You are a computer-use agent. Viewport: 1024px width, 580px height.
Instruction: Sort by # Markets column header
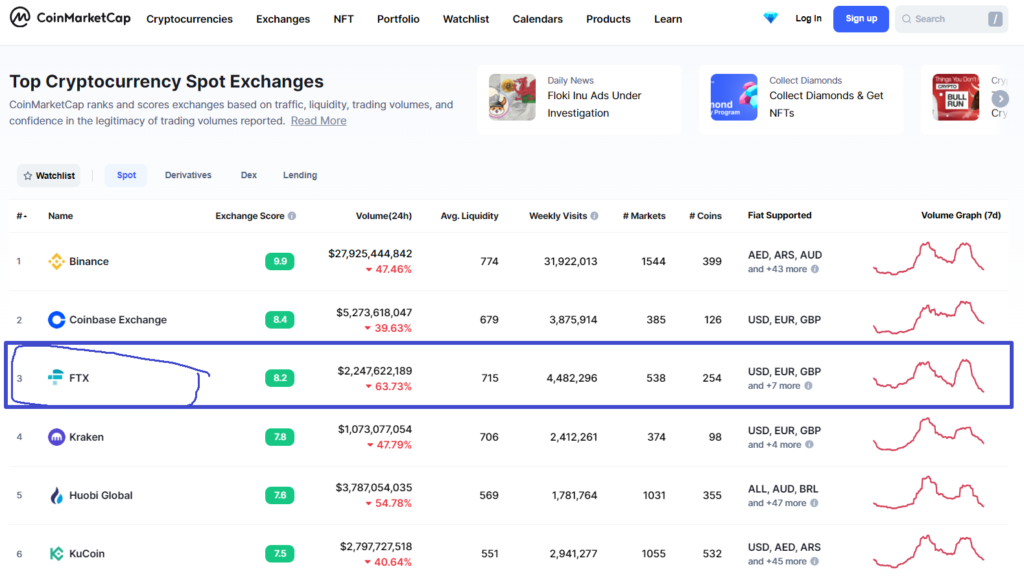coord(644,216)
